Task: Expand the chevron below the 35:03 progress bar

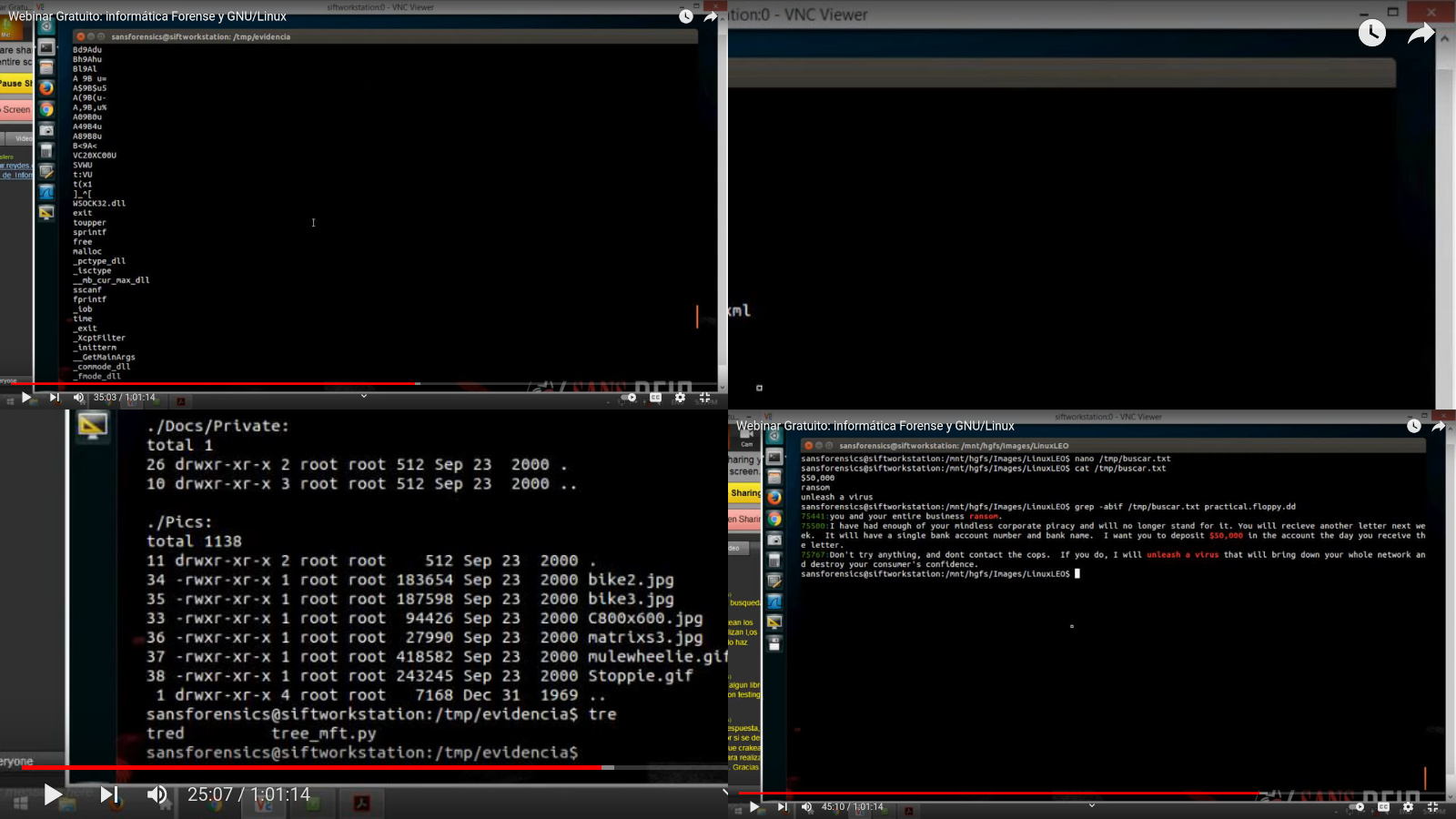Action: point(363,396)
